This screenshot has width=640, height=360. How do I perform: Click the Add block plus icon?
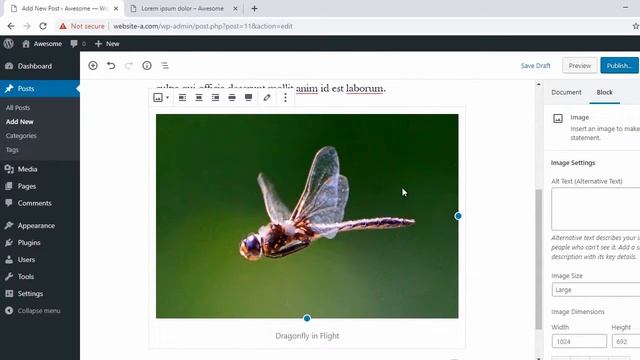point(93,65)
